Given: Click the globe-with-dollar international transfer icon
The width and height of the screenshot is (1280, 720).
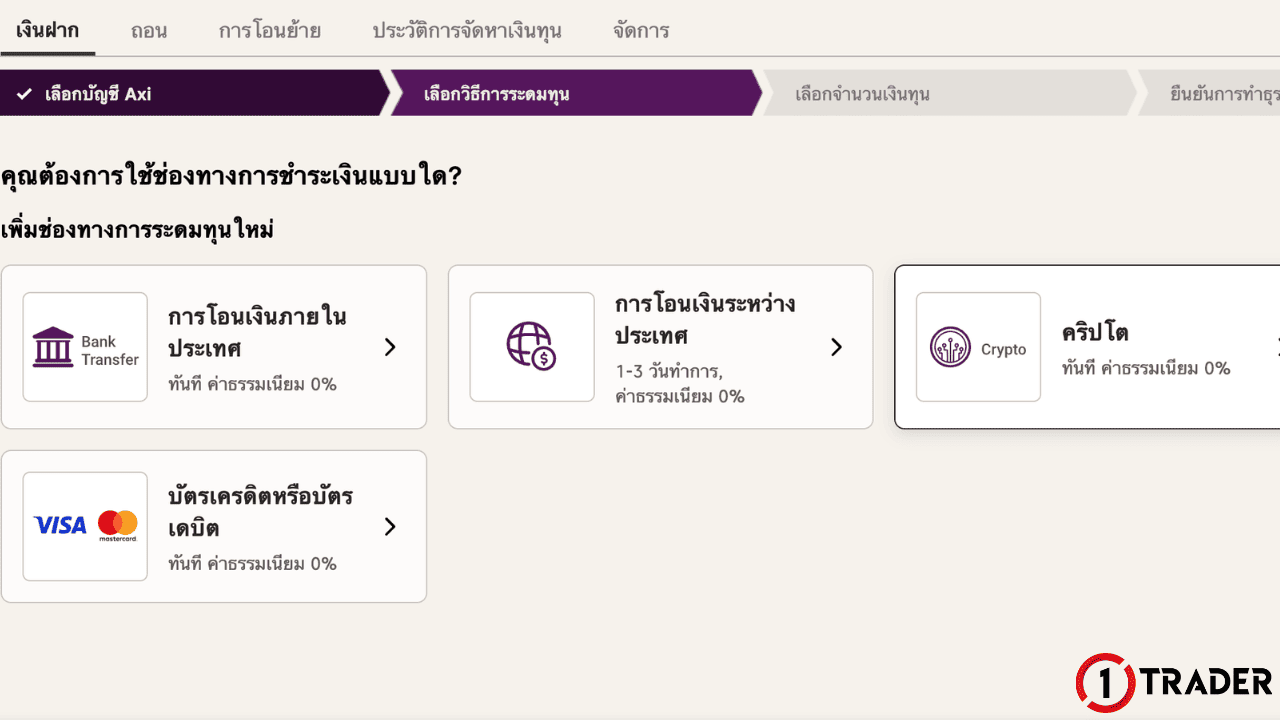Looking at the screenshot, I should click(531, 346).
